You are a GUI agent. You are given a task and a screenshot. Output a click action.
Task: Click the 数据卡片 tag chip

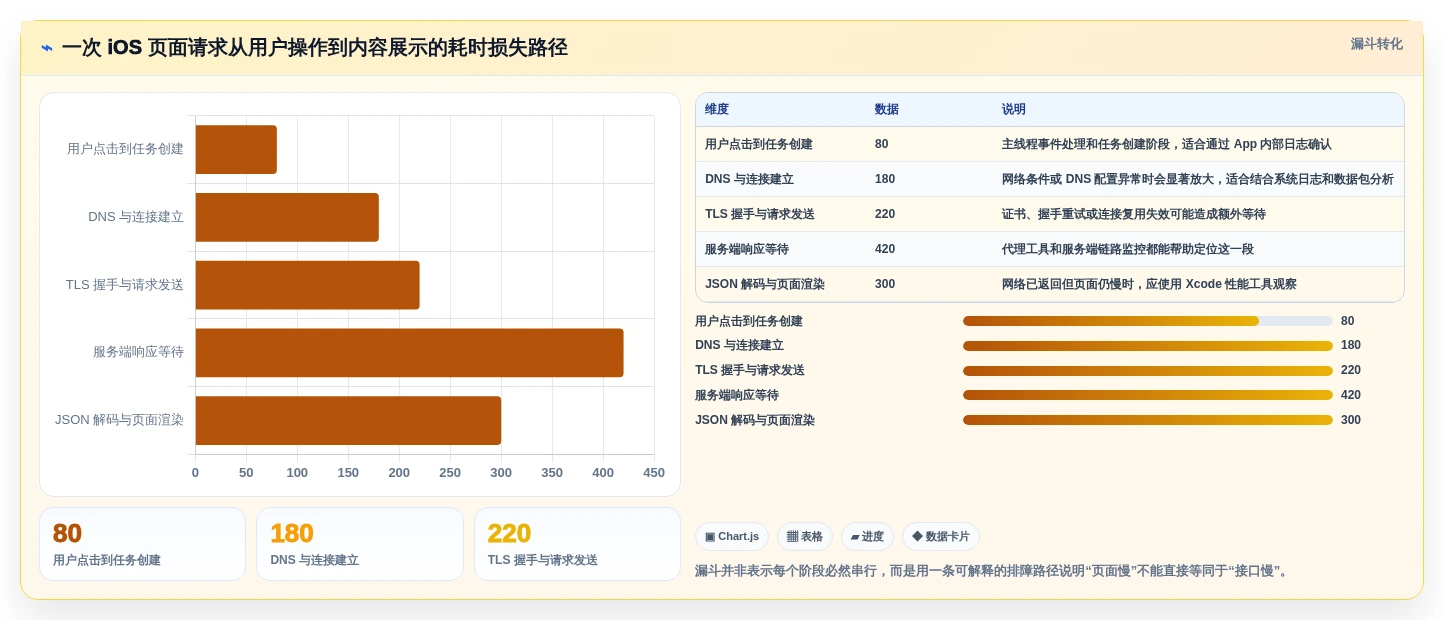941,536
